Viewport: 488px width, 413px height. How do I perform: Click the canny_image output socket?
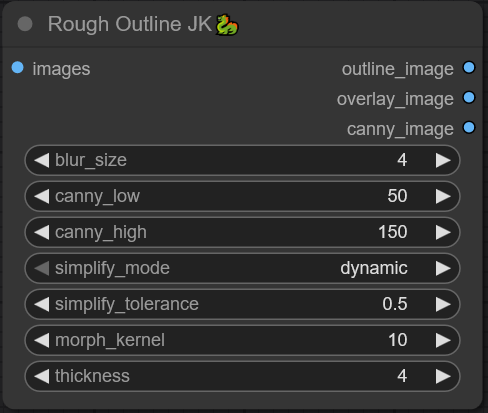pos(469,127)
